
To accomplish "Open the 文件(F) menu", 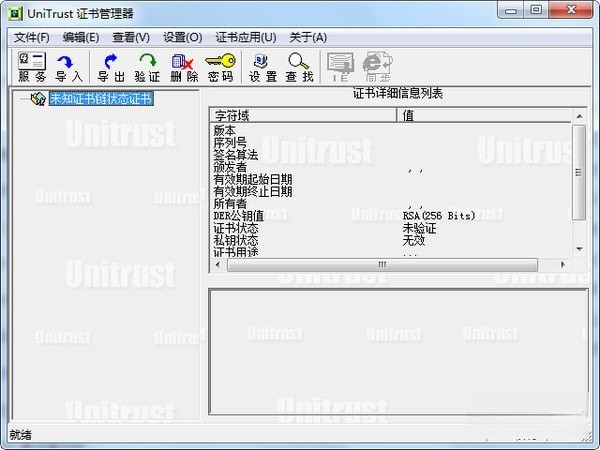I will pos(32,37).
